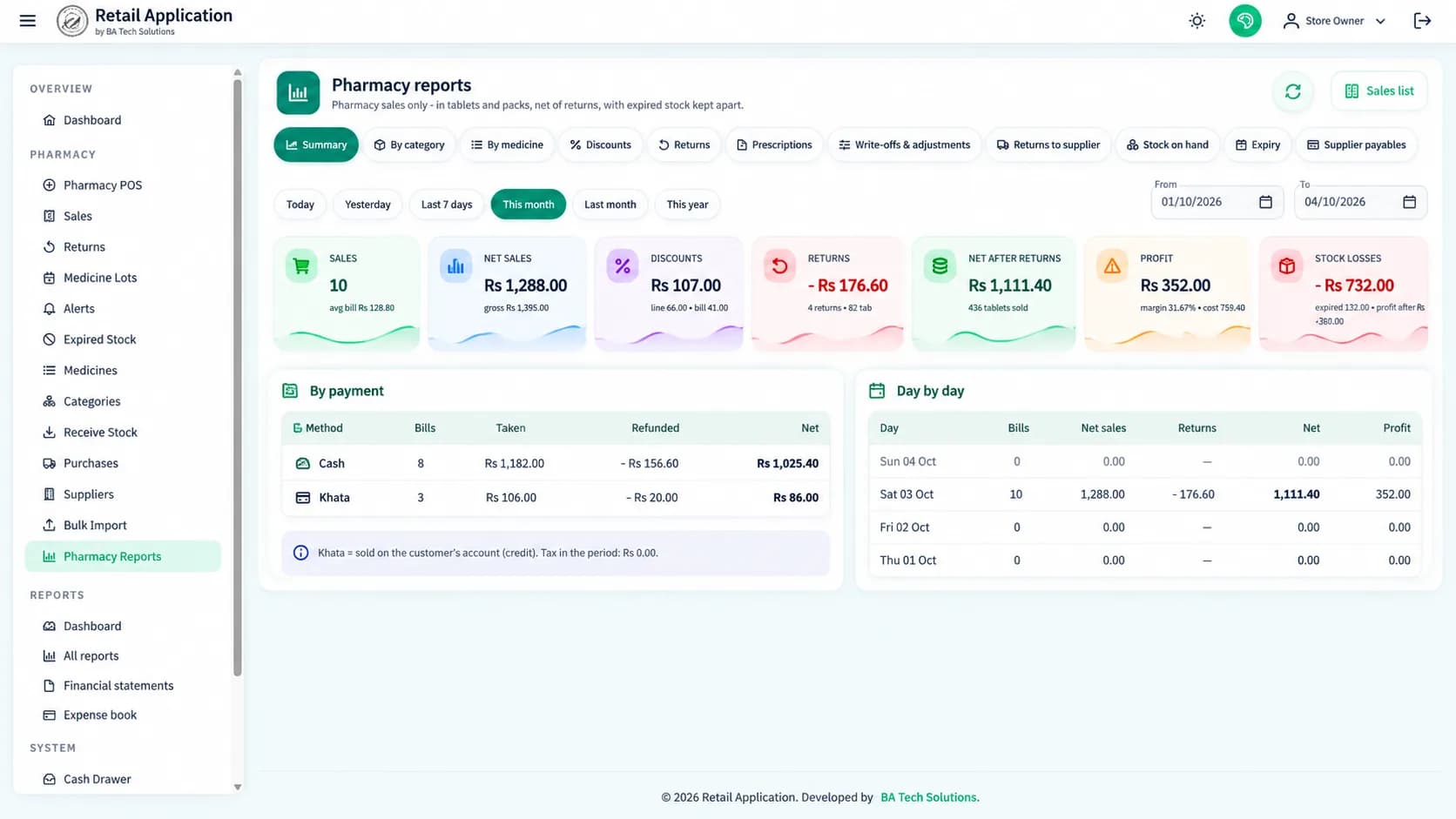Open Categories in sidebar
Viewport: 1456px width, 819px height.
[123, 401]
